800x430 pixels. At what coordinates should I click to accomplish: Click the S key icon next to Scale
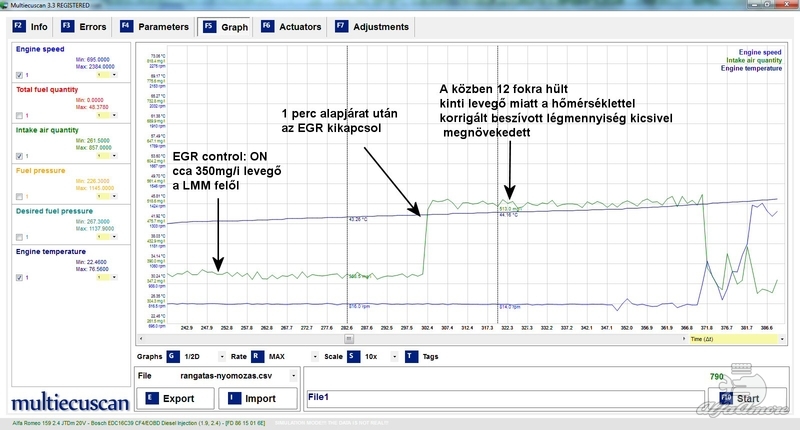(351, 356)
